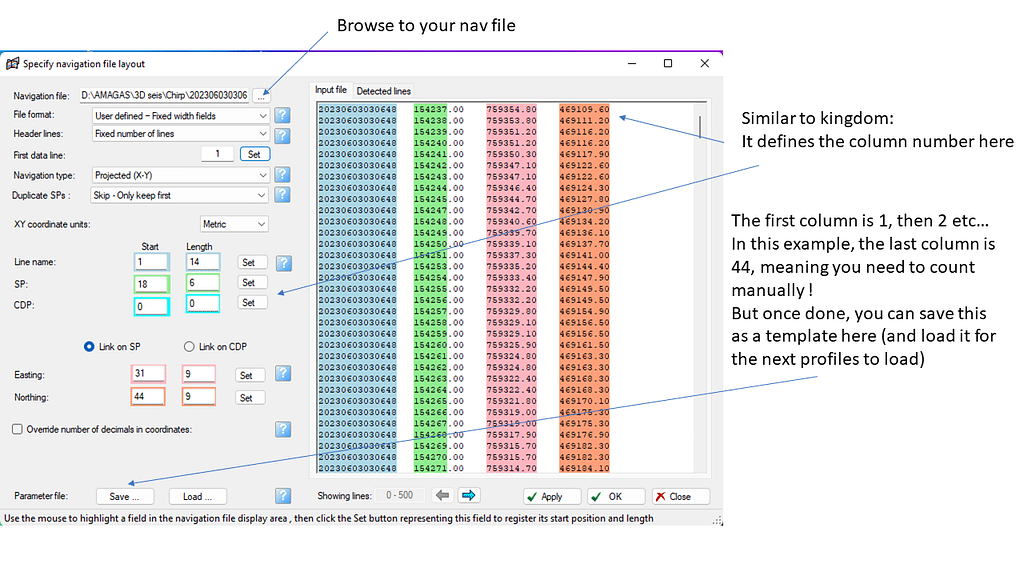The width and height of the screenshot is (1024, 576).
Task: Select the Link on CDP radio button
Action: [189, 347]
